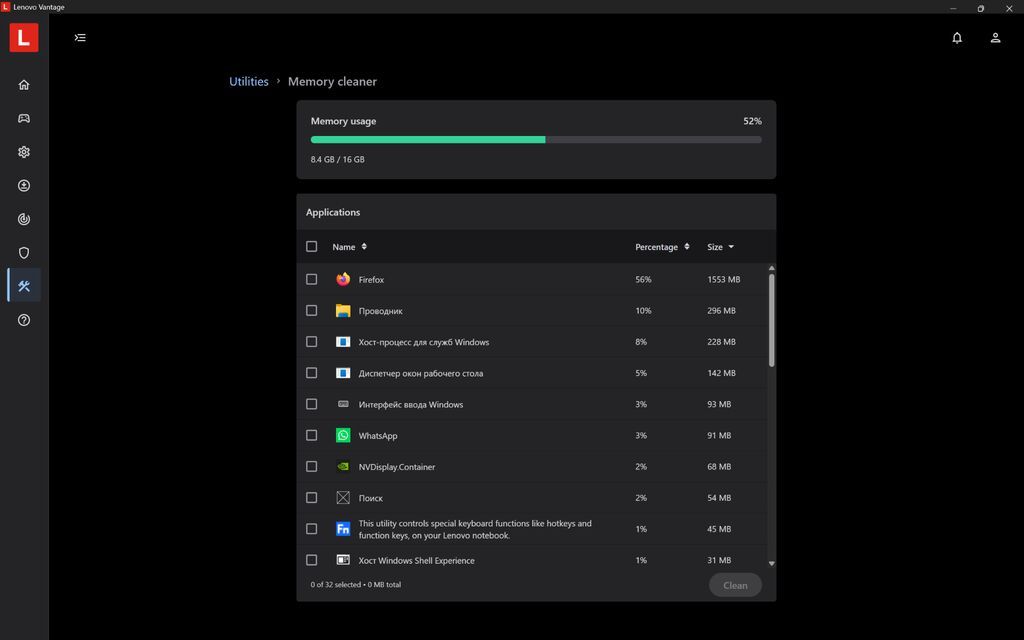Viewport: 1024px width, 640px height.
Task: Click the 52% memory usage value
Action: 752,121
